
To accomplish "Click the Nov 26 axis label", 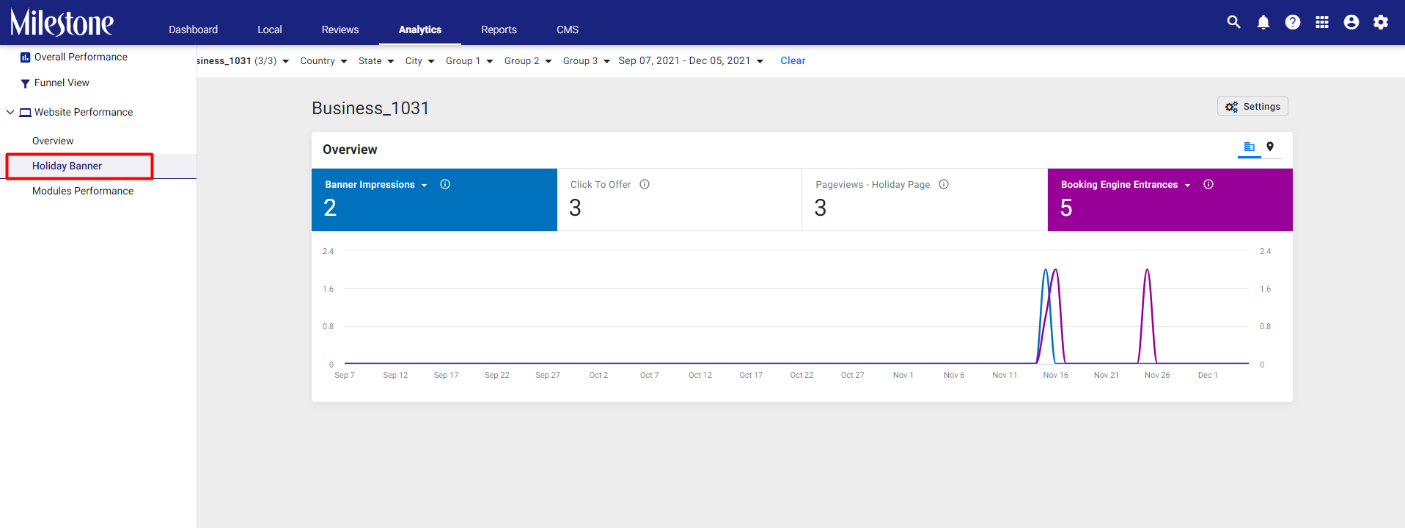I will [x=1157, y=375].
